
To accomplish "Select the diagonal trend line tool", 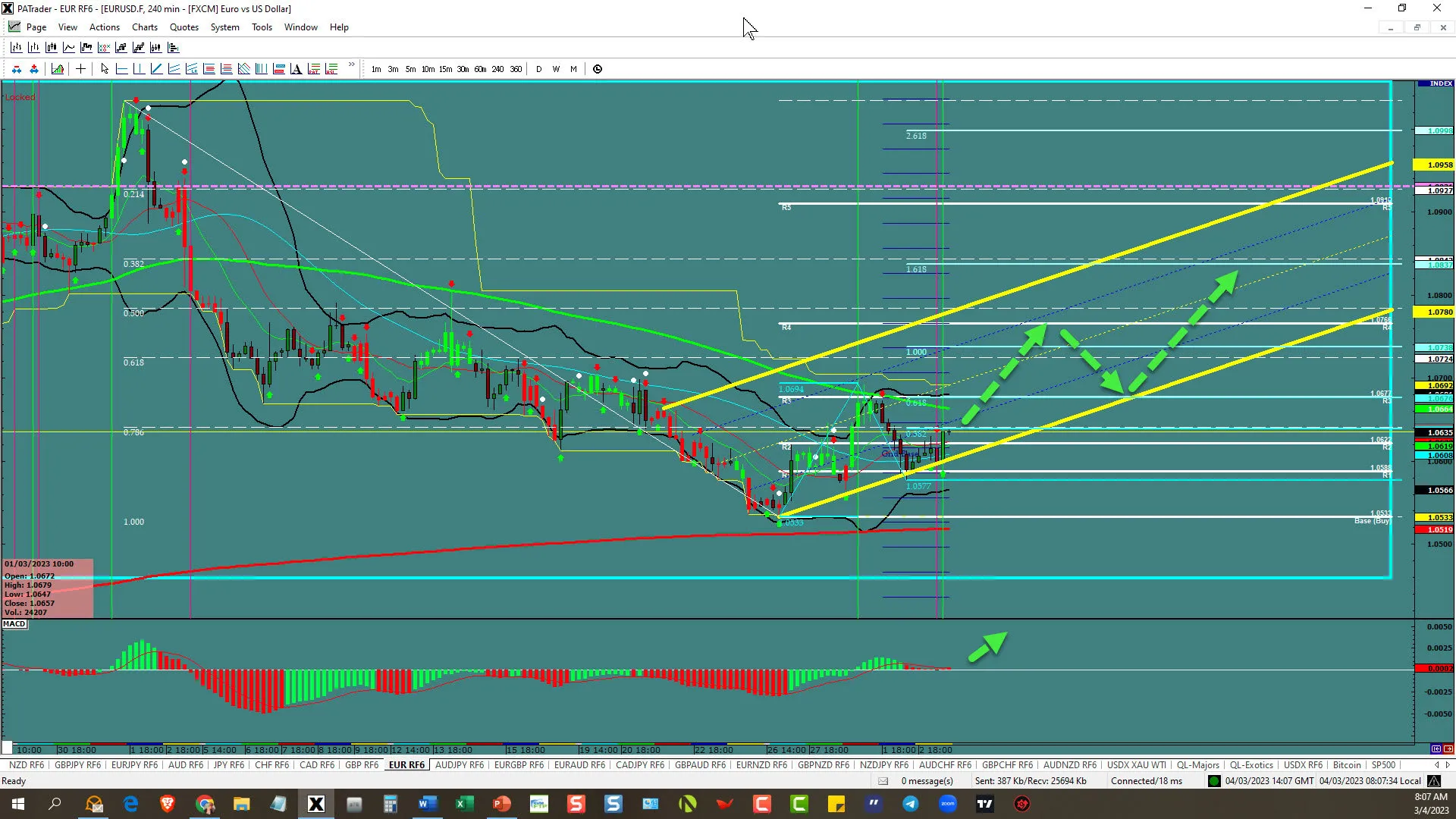I will 156,69.
